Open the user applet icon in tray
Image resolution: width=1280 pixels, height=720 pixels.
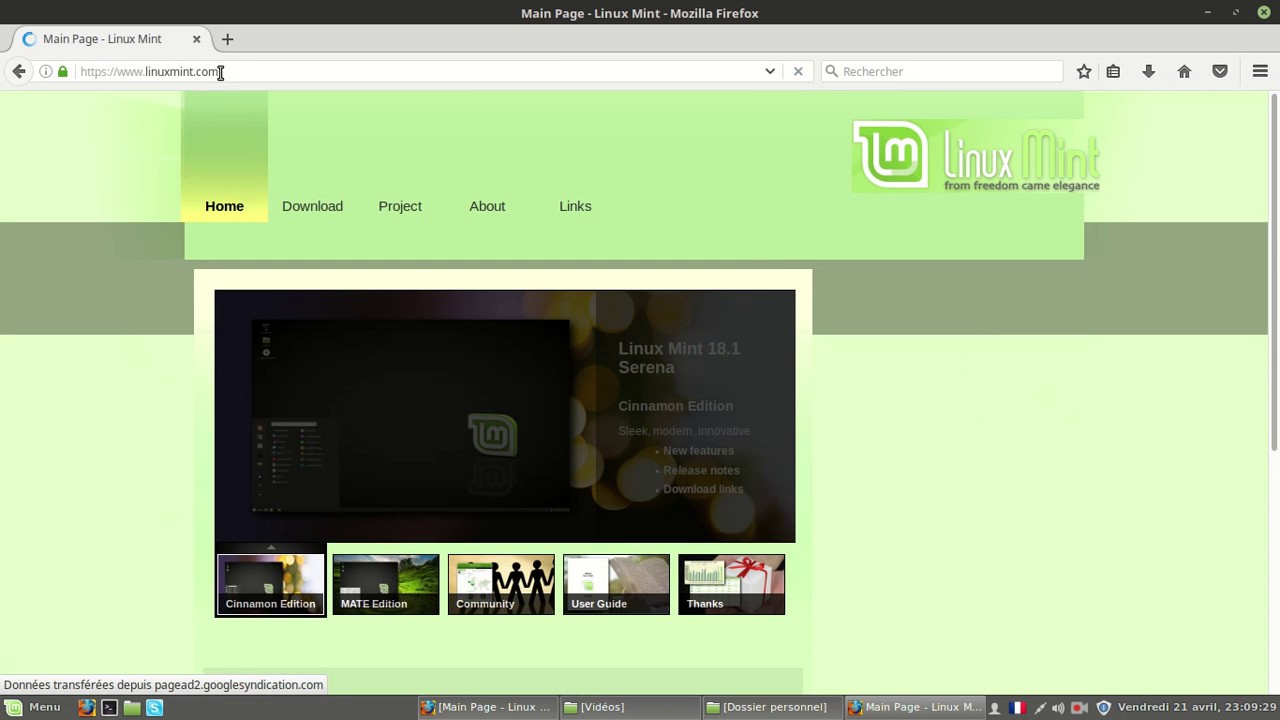pos(995,708)
